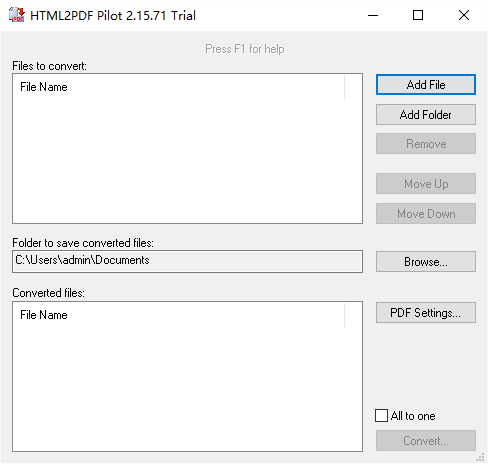Minimize the HTML2PDF Pilot window
488x464 pixels.
pos(373,15)
